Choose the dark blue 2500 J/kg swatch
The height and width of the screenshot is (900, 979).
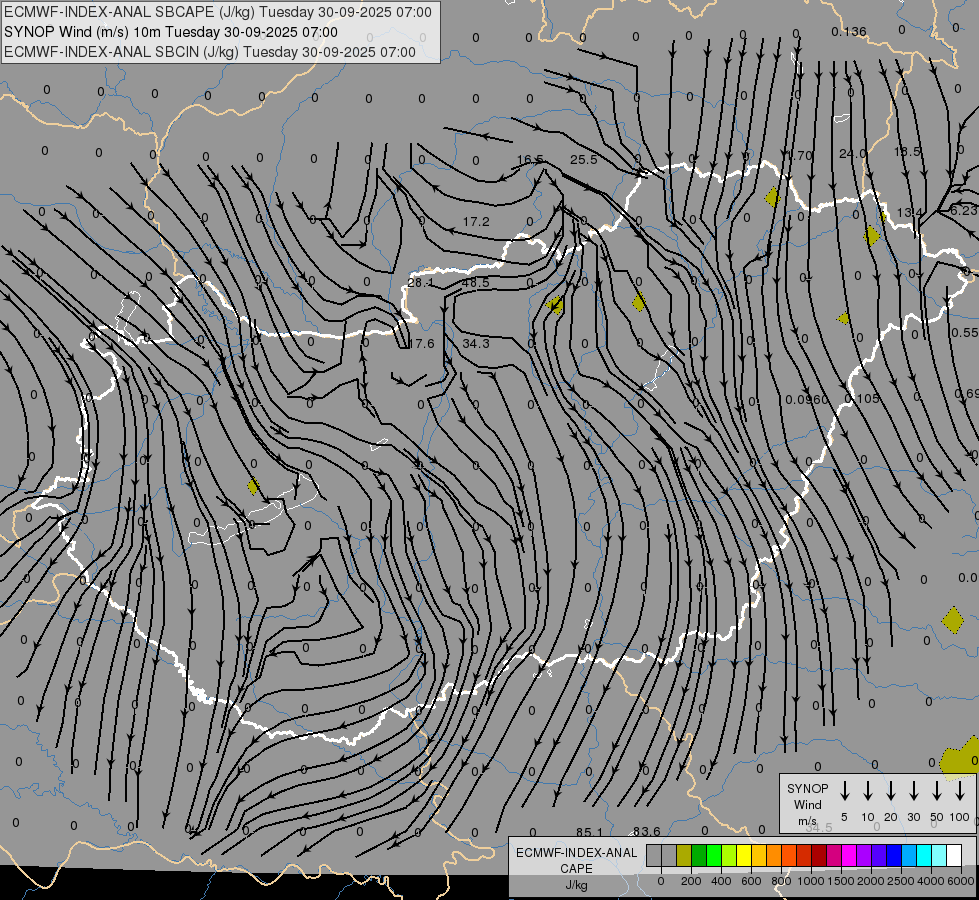pos(894,855)
